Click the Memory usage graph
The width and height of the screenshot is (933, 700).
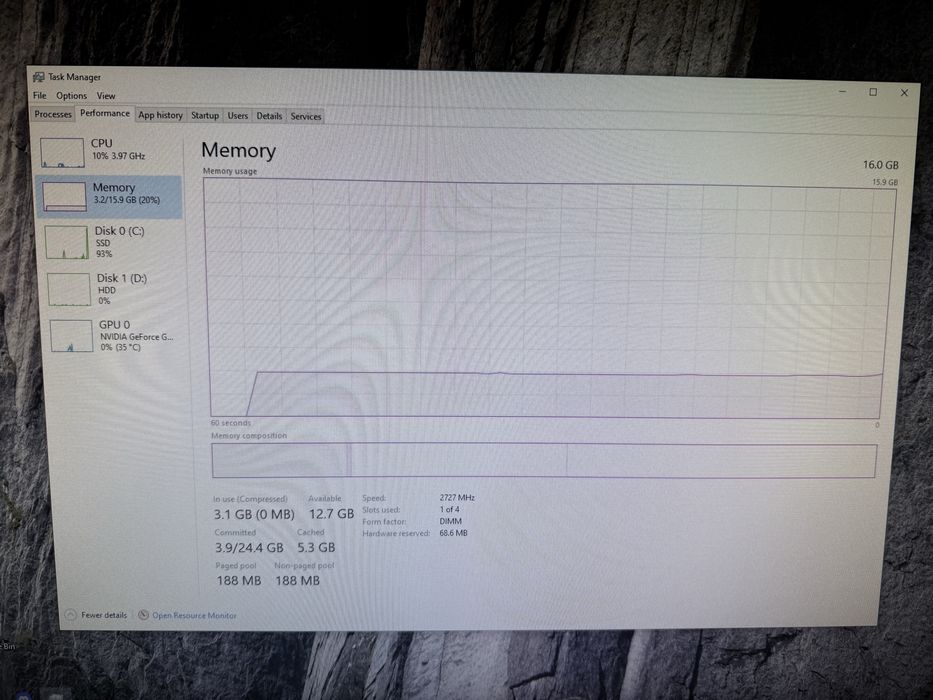tap(548, 299)
